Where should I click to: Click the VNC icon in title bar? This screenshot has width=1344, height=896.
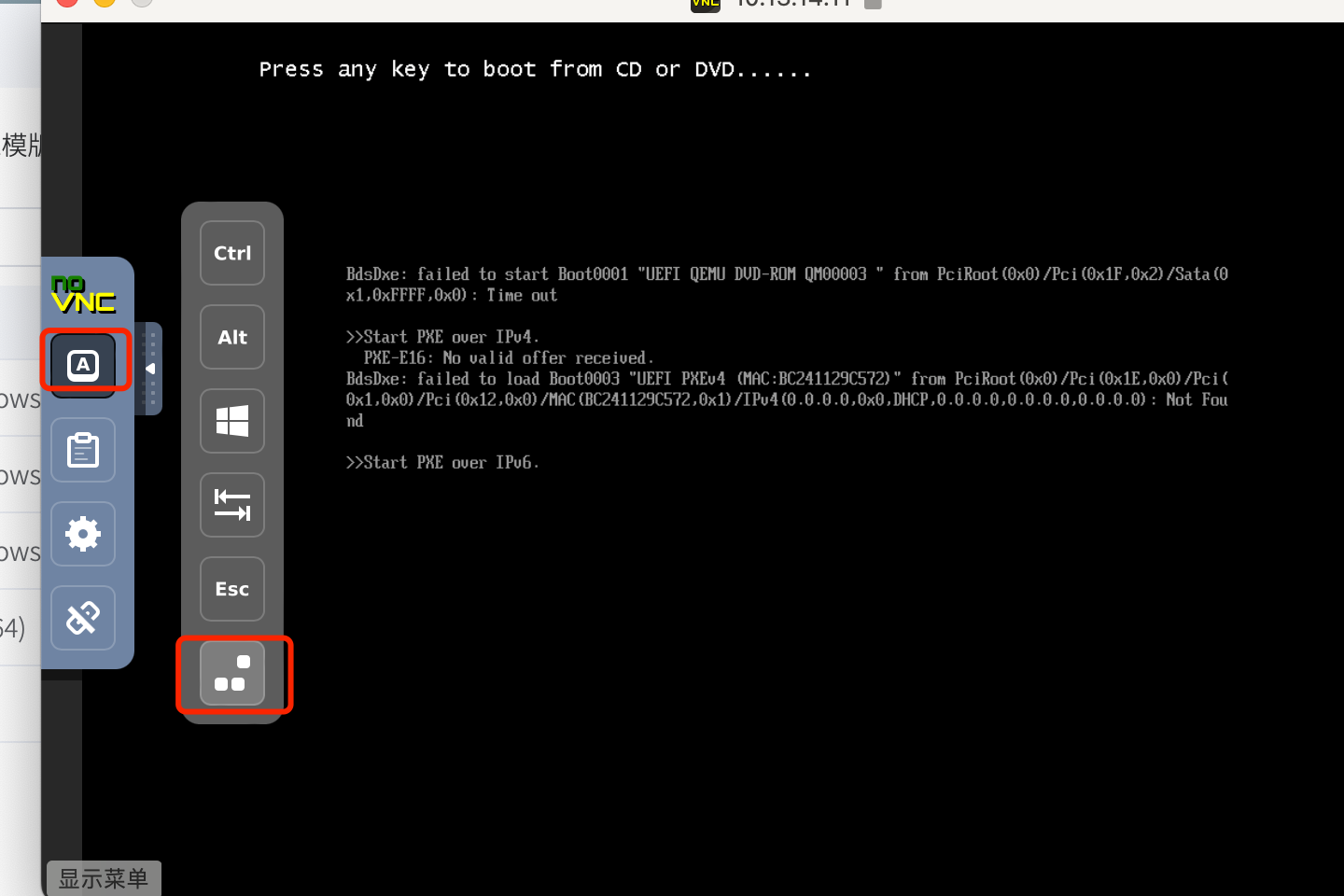706,3
